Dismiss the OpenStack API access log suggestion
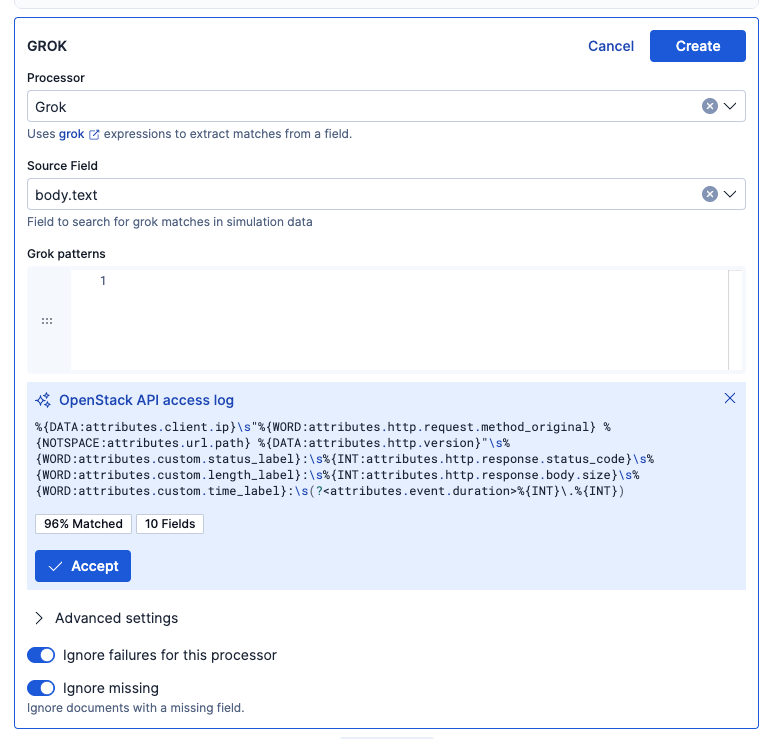This screenshot has width=770, height=739. 730,398
